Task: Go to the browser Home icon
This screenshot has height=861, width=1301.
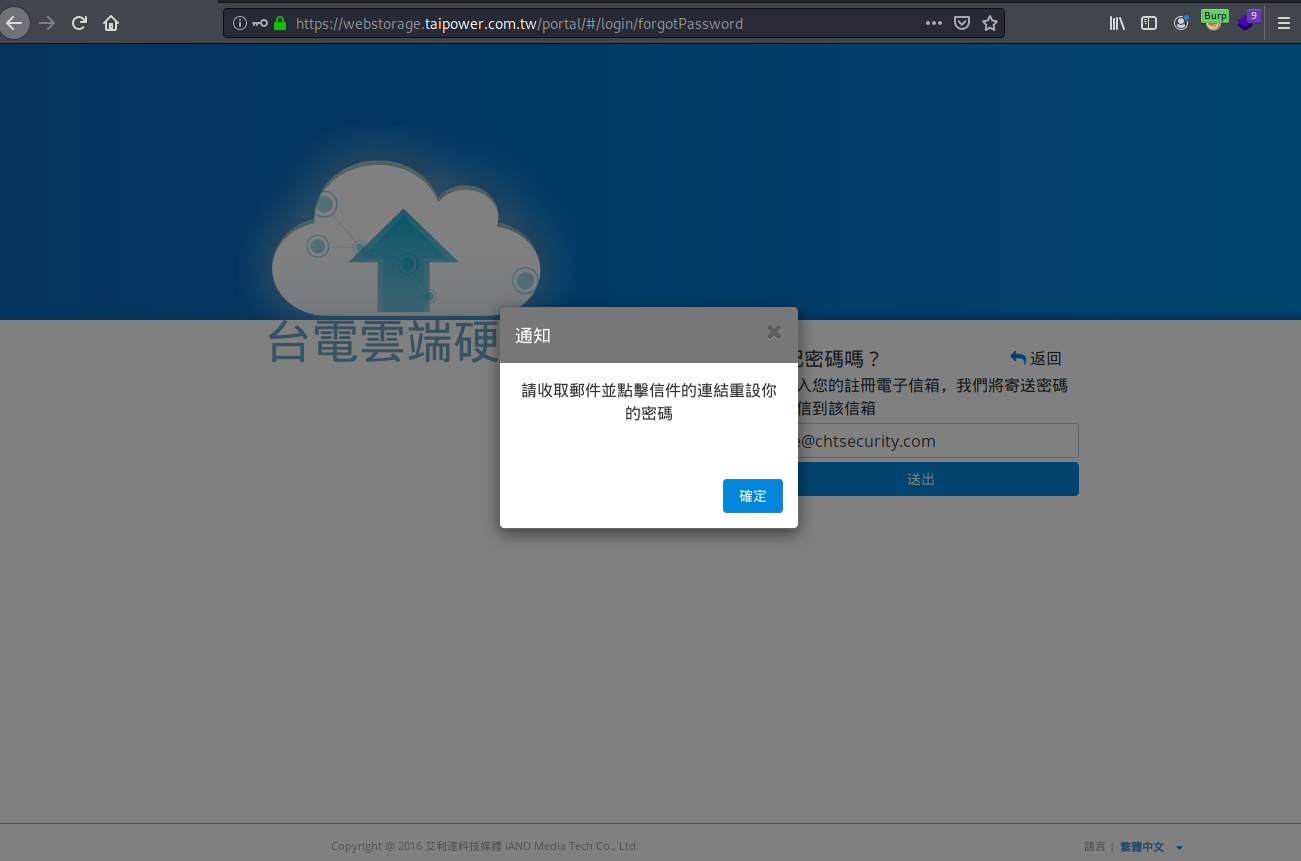Action: click(111, 23)
